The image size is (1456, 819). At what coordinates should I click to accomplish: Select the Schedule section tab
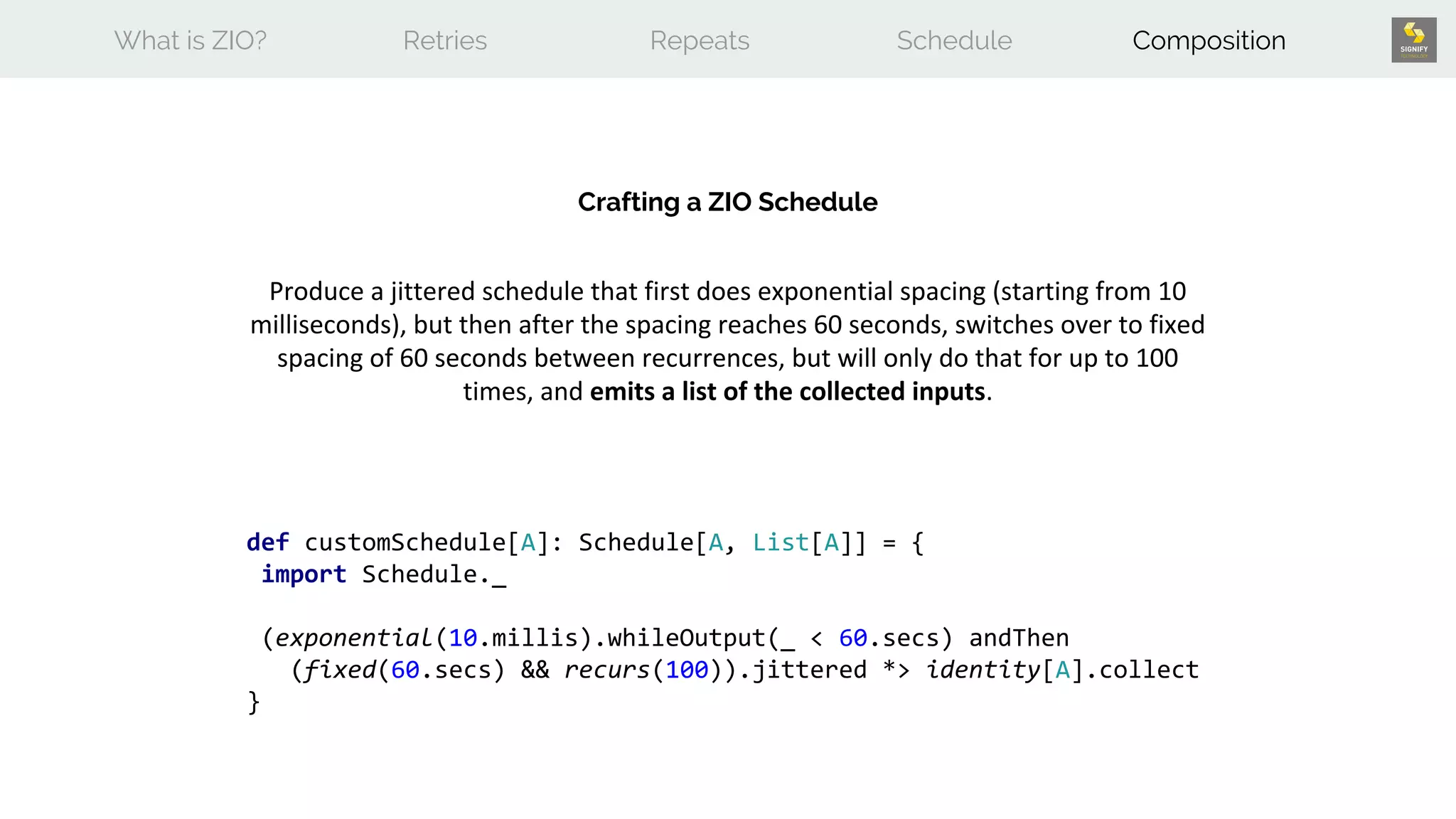tap(954, 41)
